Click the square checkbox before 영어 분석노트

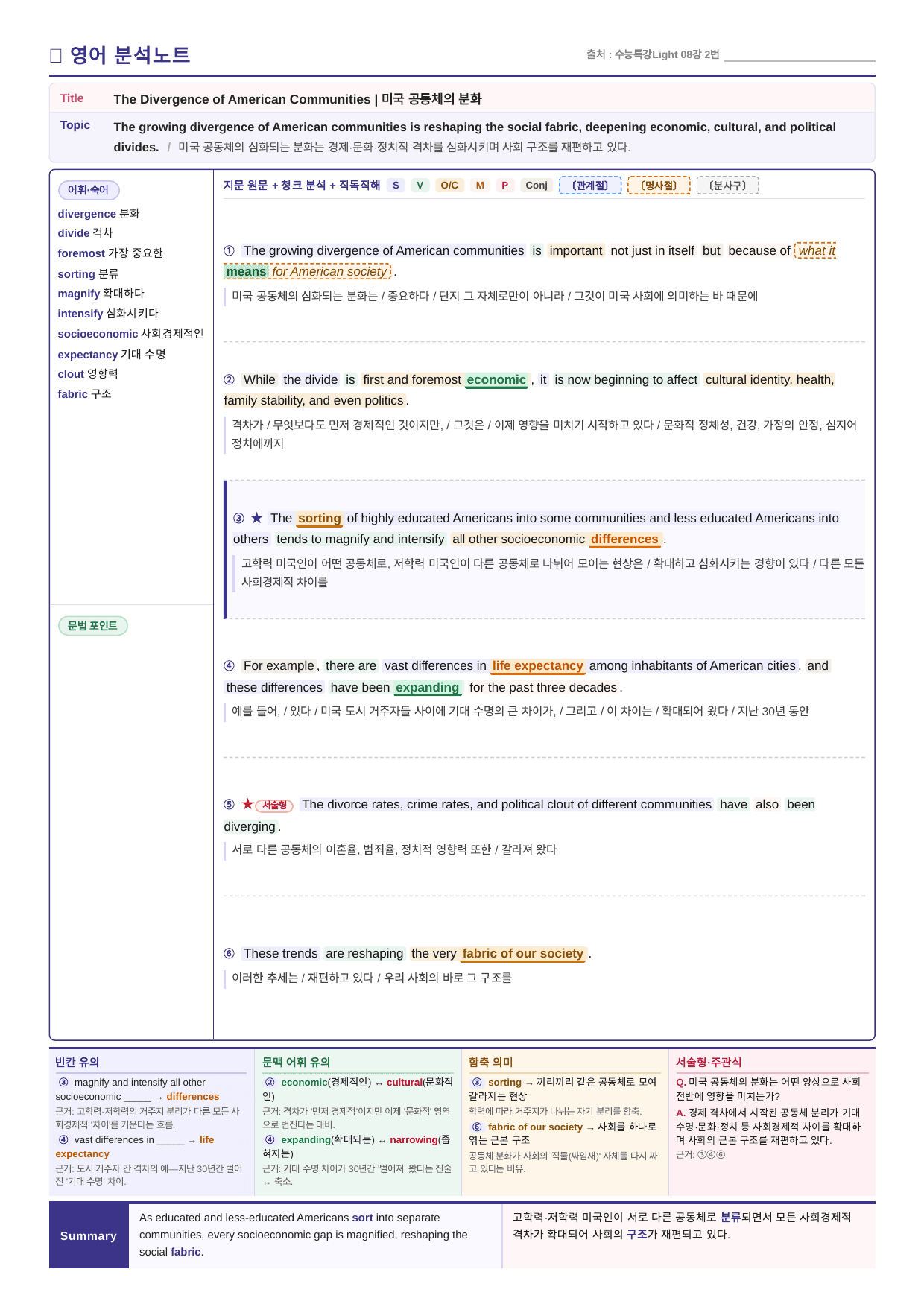click(x=55, y=55)
